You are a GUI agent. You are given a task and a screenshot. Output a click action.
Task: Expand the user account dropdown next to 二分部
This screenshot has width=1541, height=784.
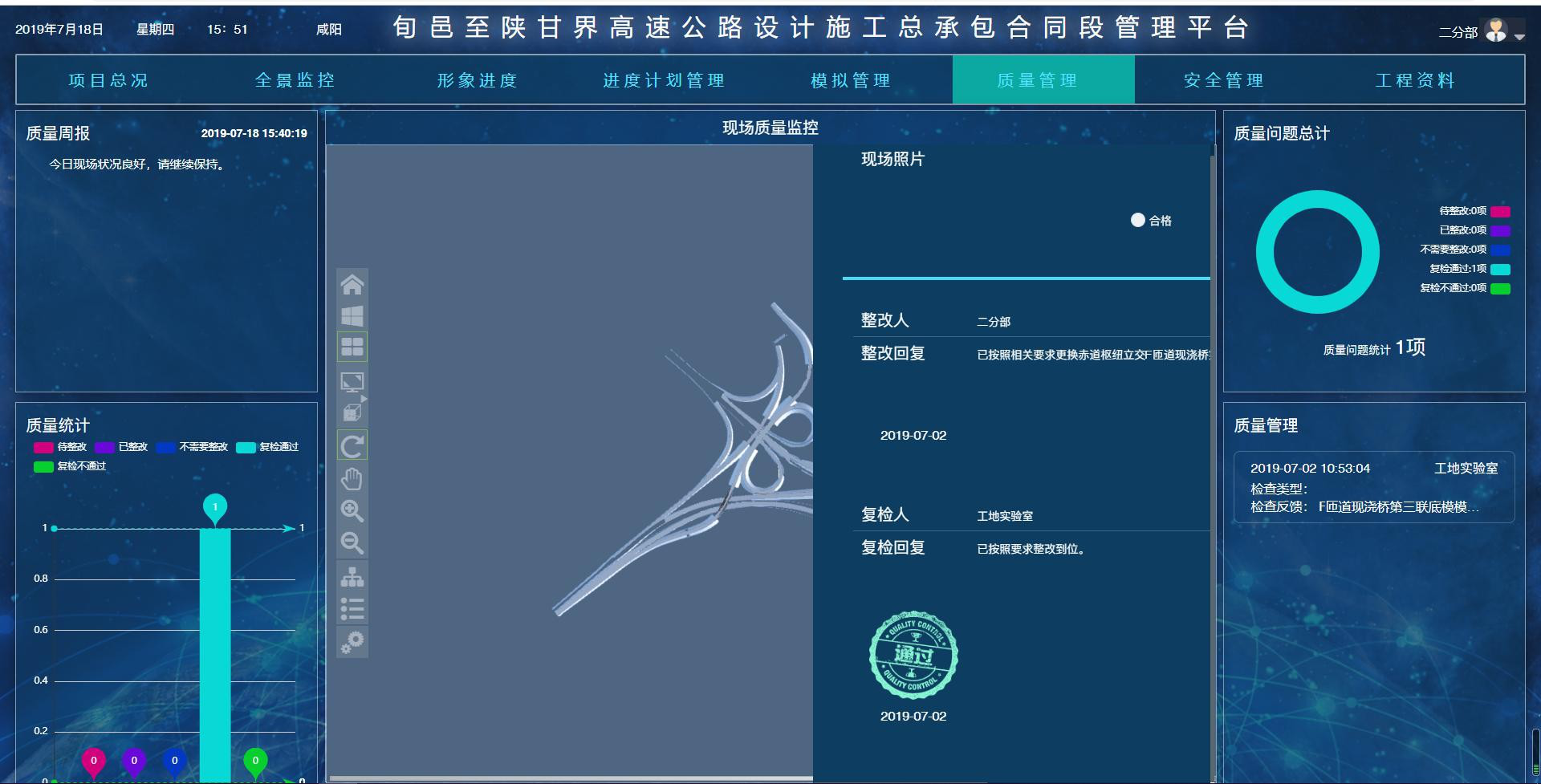(1519, 35)
